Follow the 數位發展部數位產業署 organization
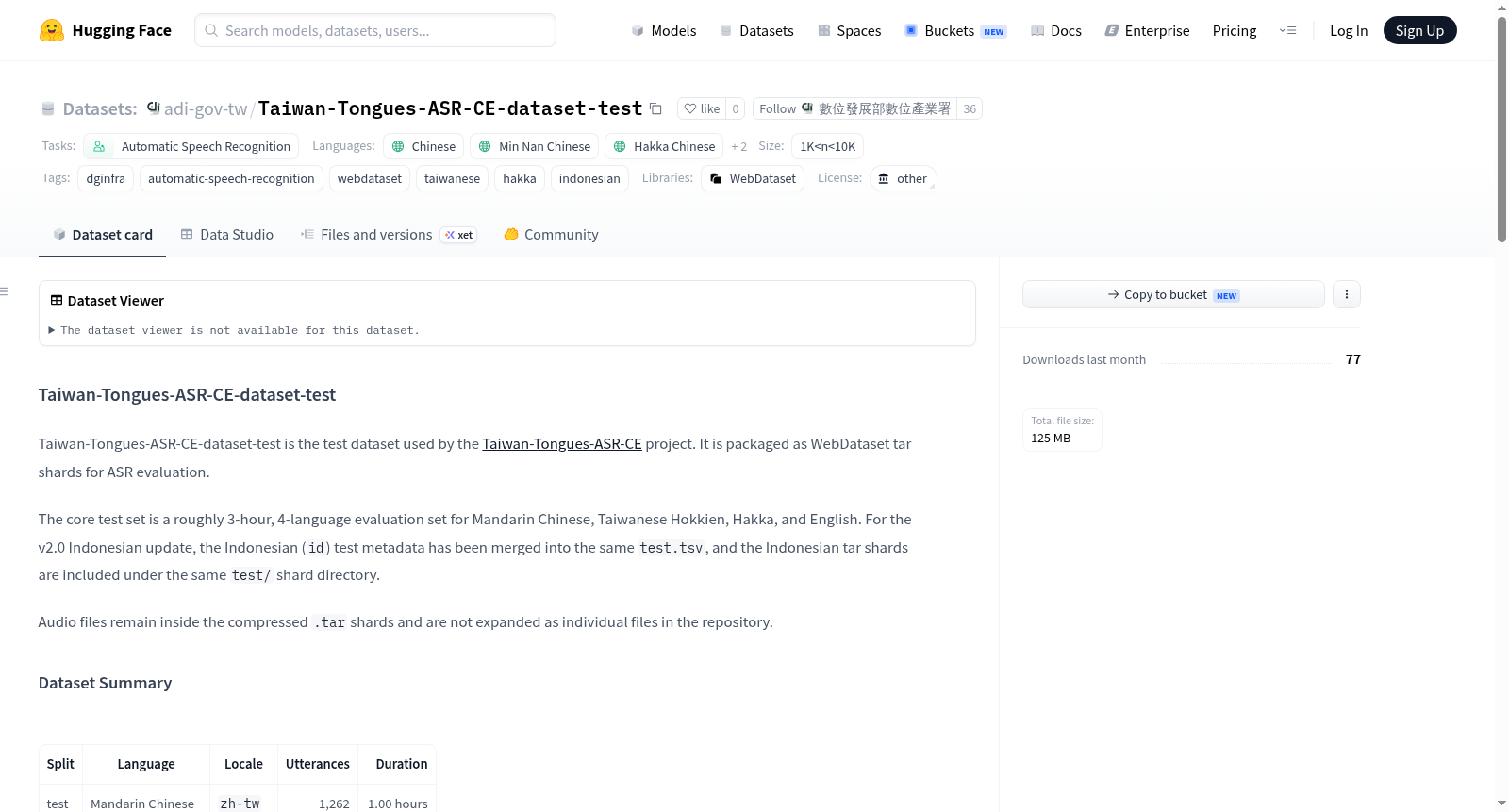1509x812 pixels. [854, 108]
